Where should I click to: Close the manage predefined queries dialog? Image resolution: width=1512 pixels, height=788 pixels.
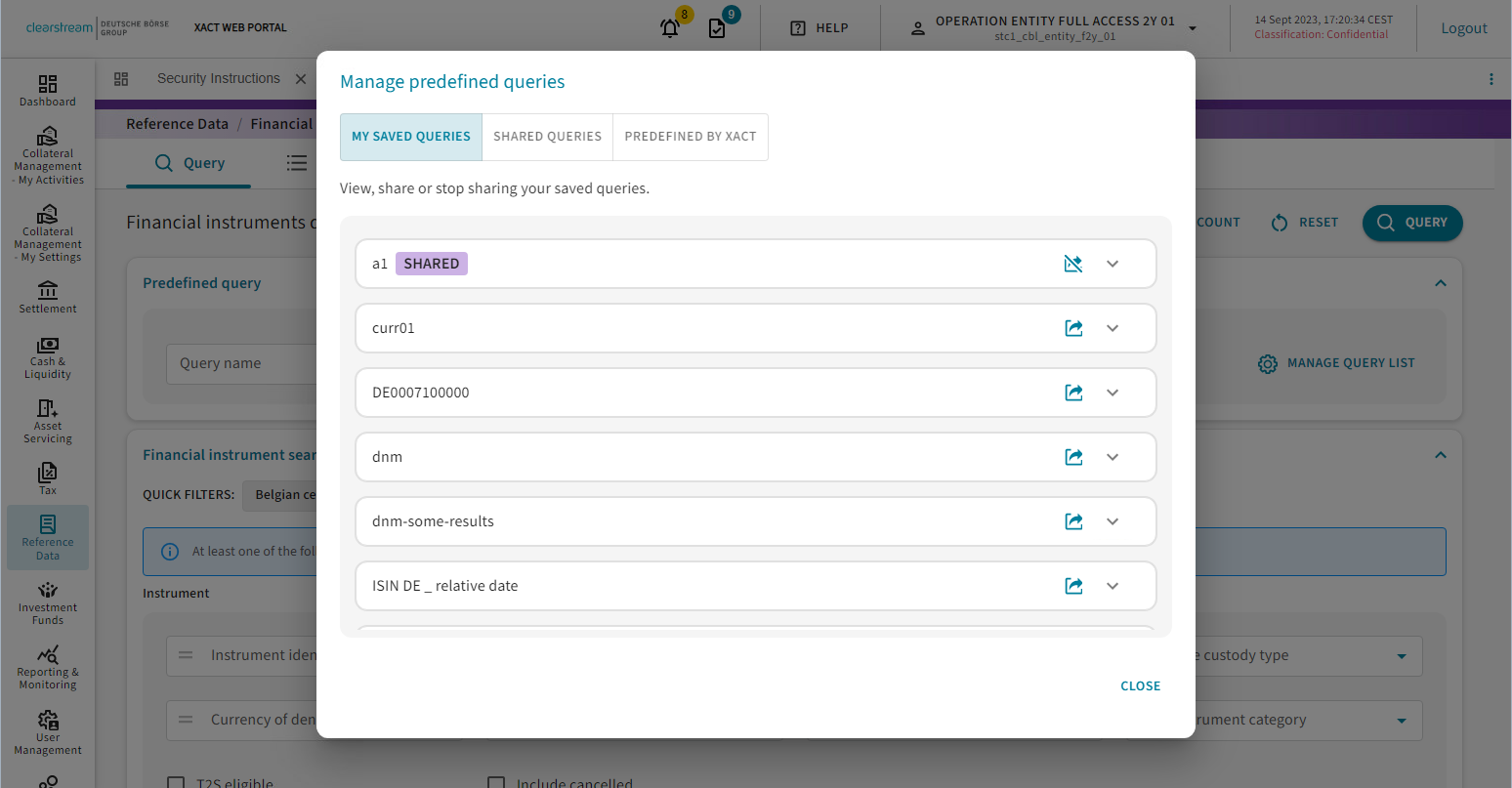click(1140, 686)
